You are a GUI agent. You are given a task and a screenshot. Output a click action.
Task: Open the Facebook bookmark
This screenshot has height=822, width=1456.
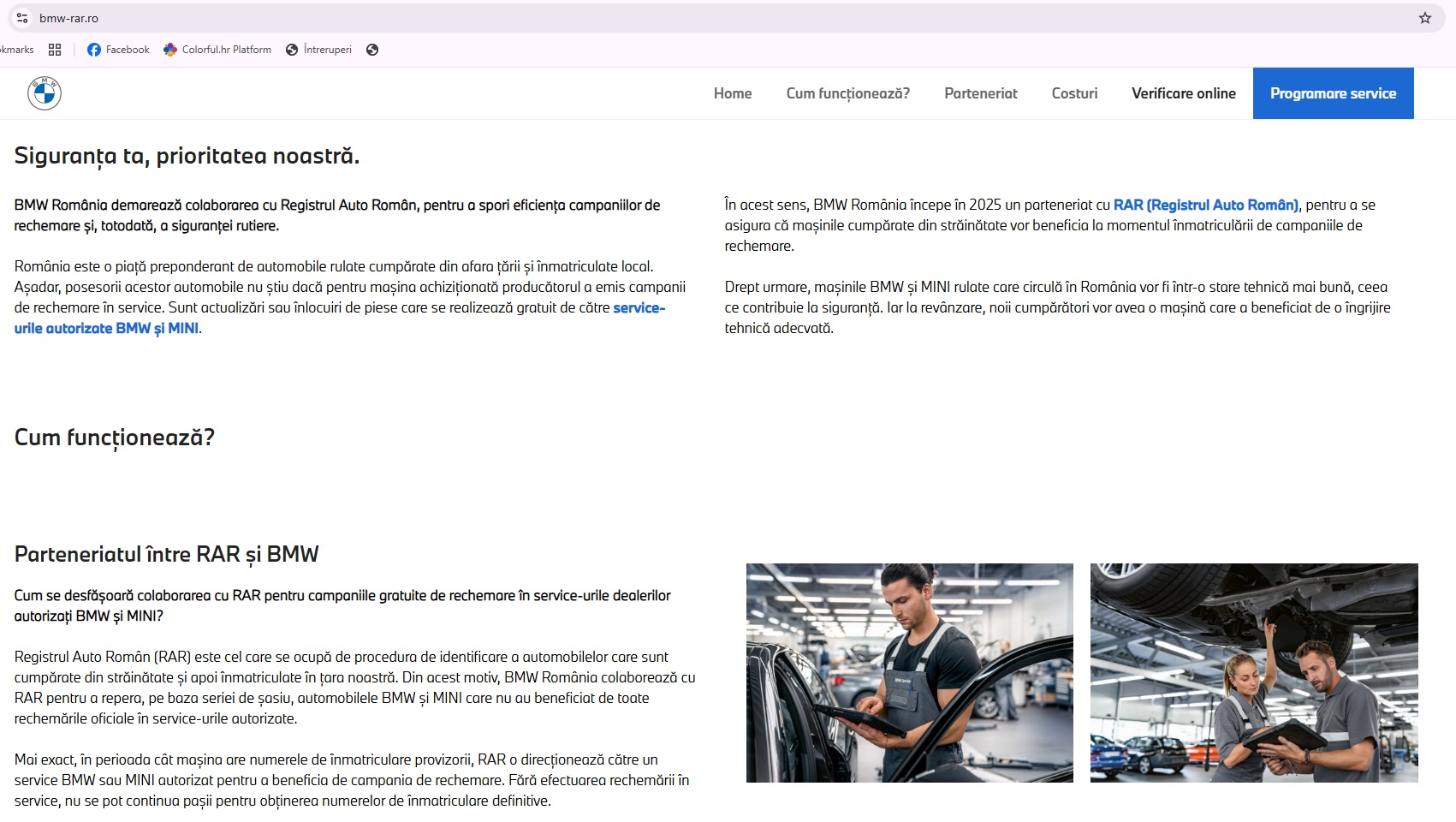(x=118, y=50)
